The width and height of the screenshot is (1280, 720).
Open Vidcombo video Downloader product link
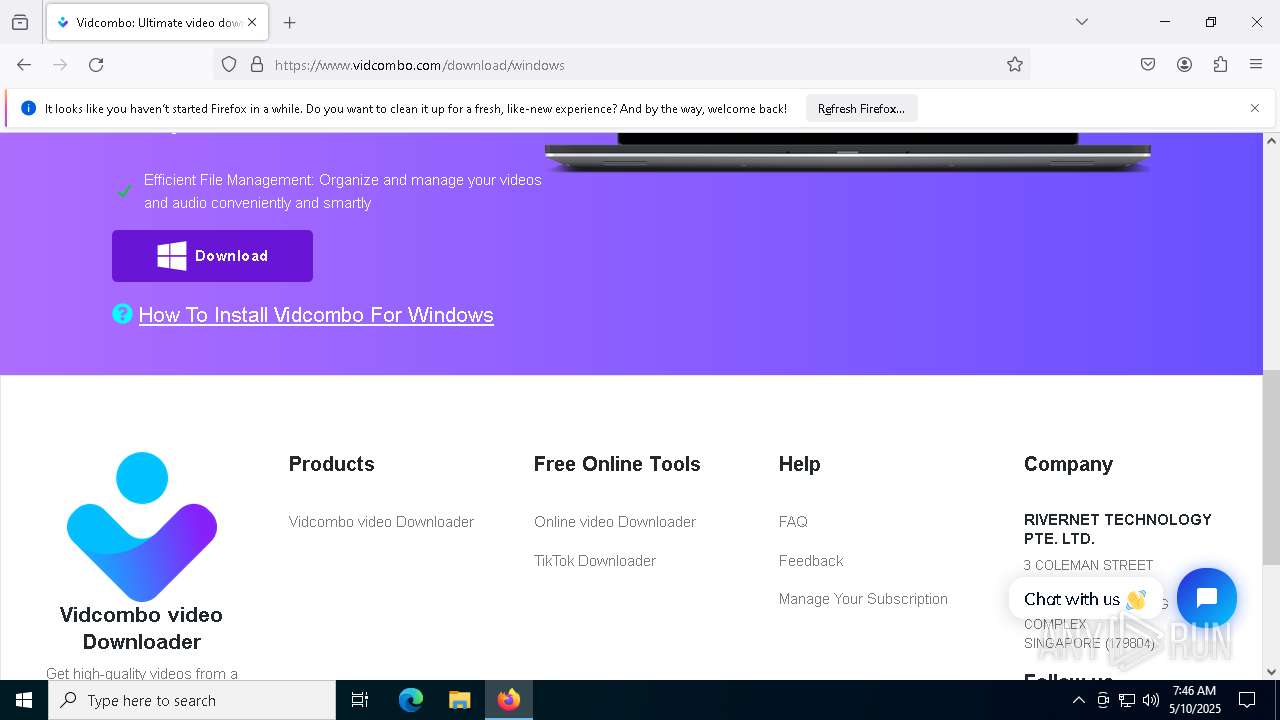(381, 522)
